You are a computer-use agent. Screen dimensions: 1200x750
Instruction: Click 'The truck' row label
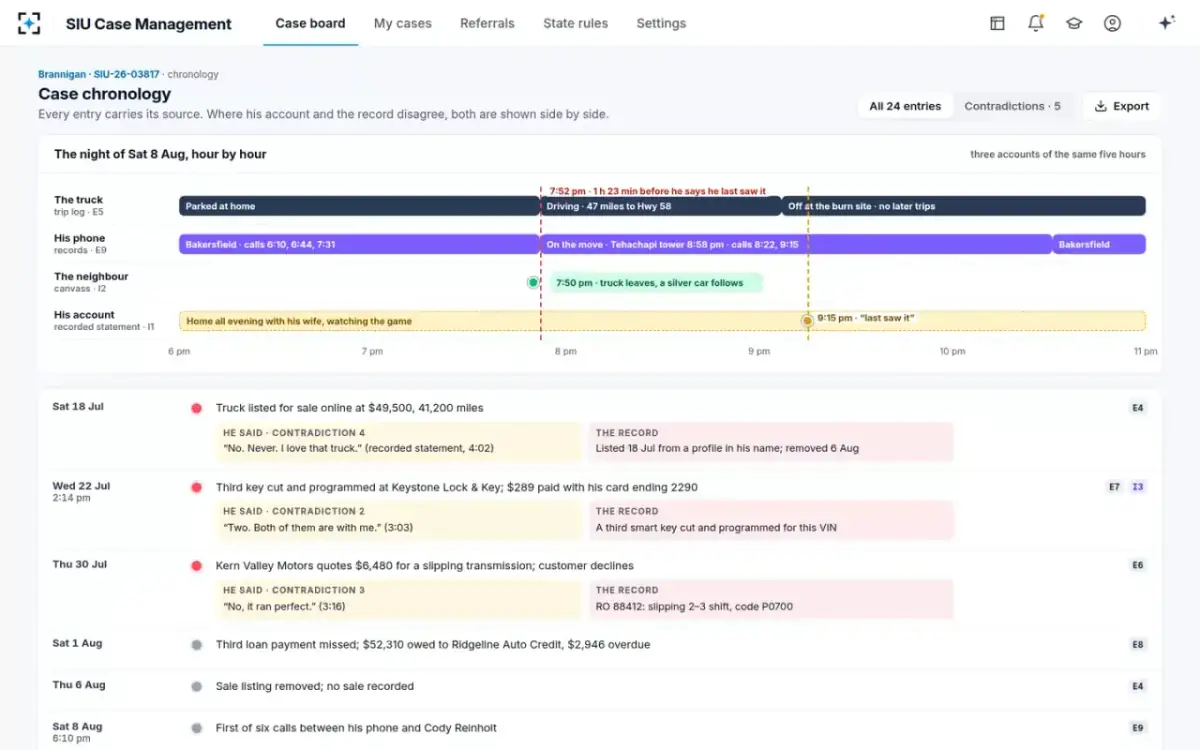click(78, 200)
